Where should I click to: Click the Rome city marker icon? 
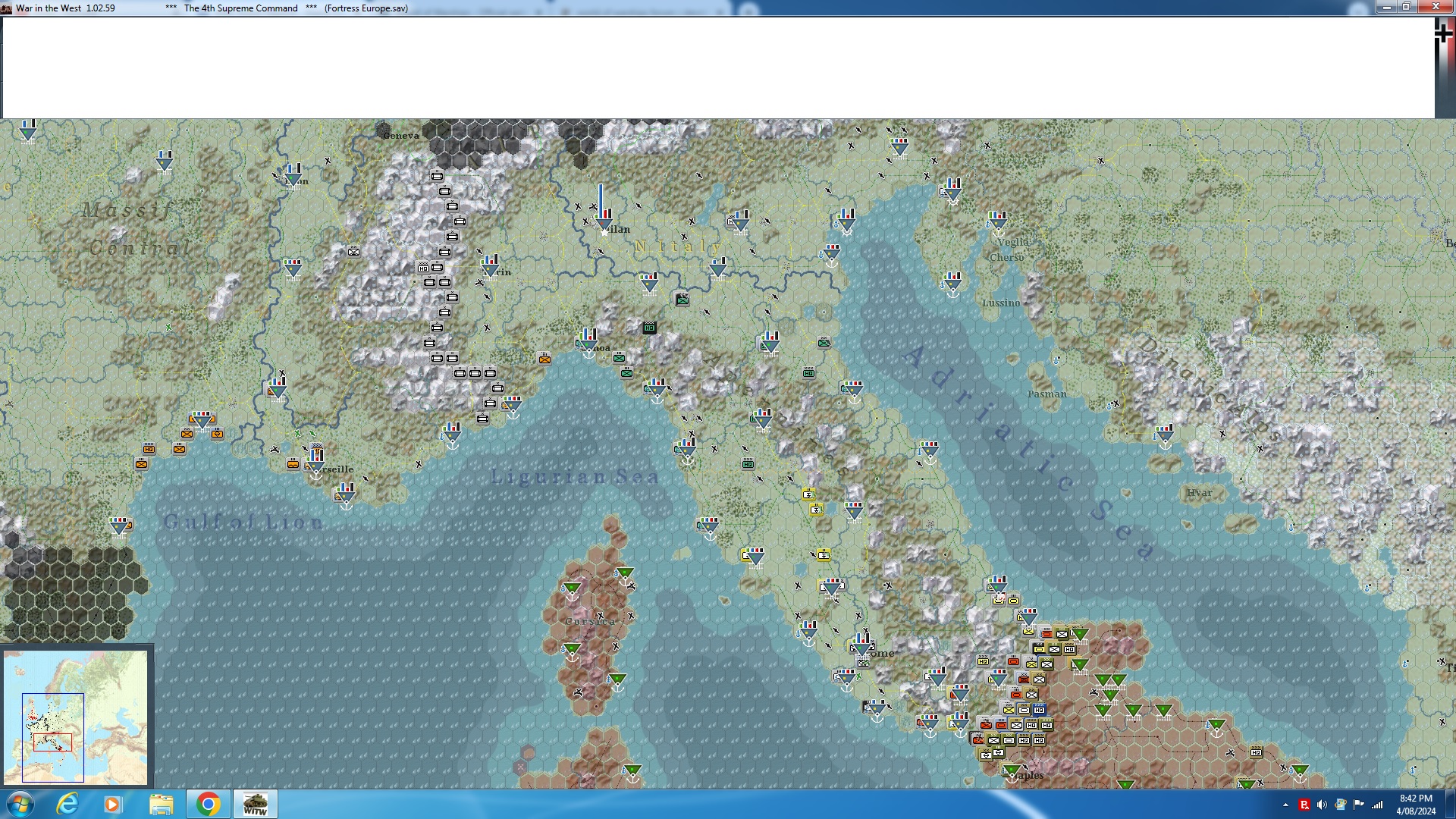pyautogui.click(x=861, y=648)
